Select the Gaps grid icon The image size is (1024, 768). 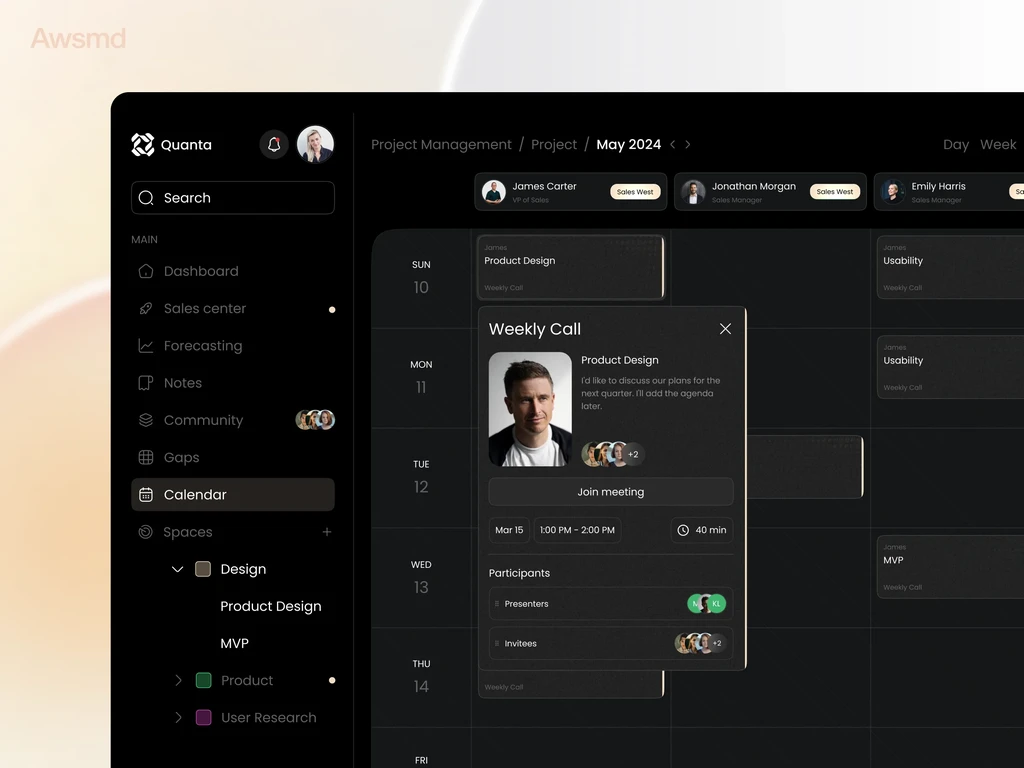(x=146, y=457)
